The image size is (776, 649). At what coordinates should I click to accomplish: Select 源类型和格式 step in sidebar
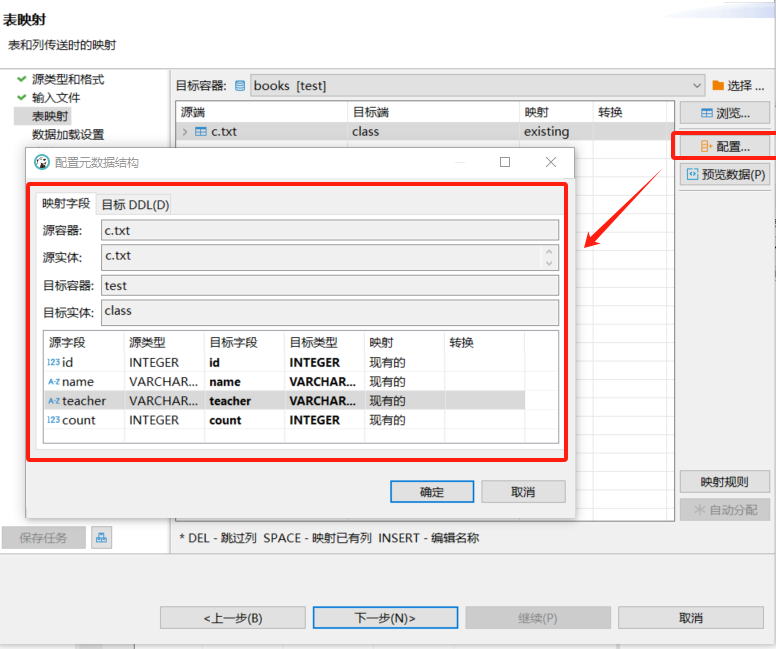(x=68, y=80)
